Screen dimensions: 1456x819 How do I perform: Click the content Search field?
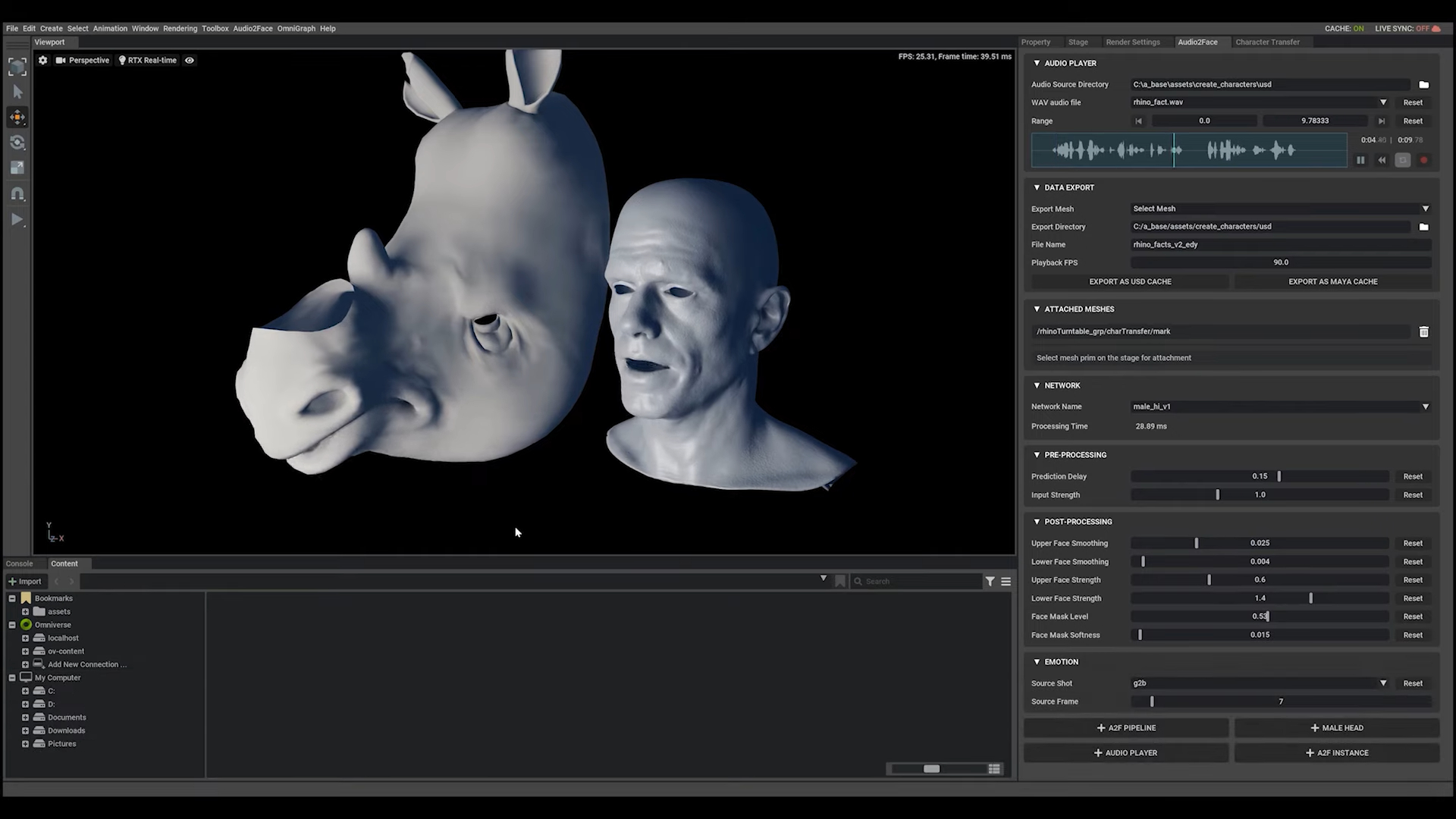click(916, 582)
